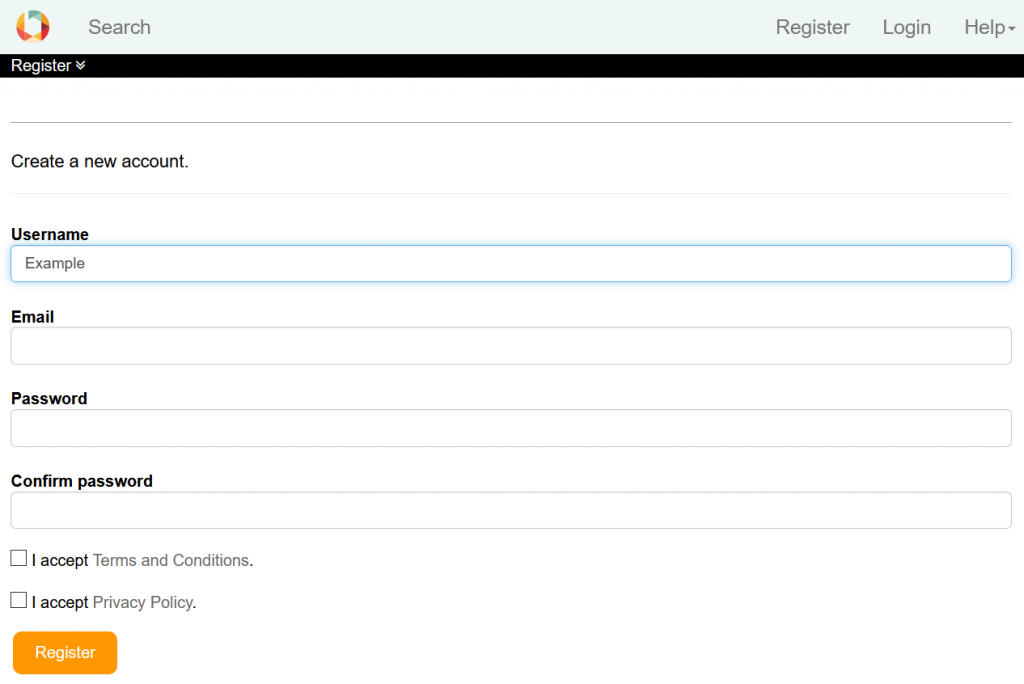The image size is (1024, 684).
Task: Click the Password field label
Action: 49,398
